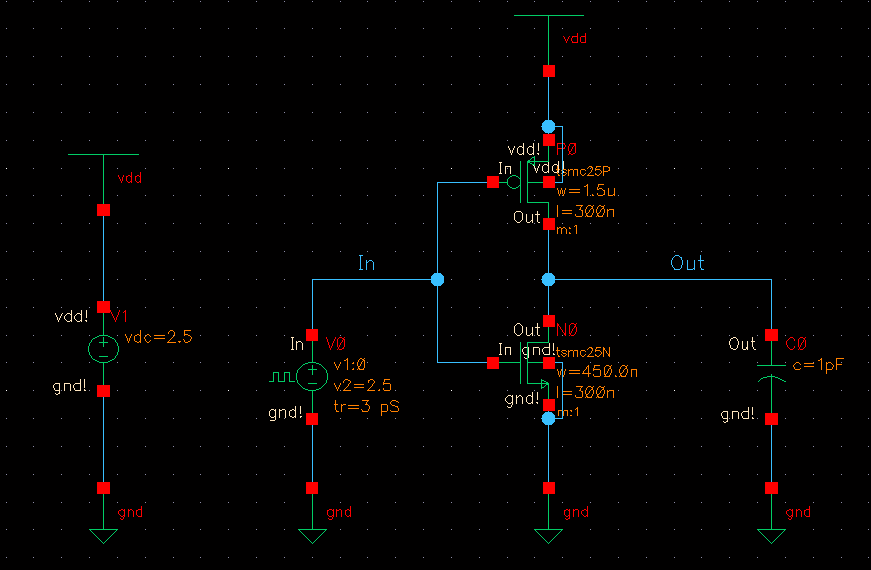Image resolution: width=871 pixels, height=570 pixels.
Task: Click the P0 PMOS transistor symbol
Action: pyautogui.click(x=538, y=182)
